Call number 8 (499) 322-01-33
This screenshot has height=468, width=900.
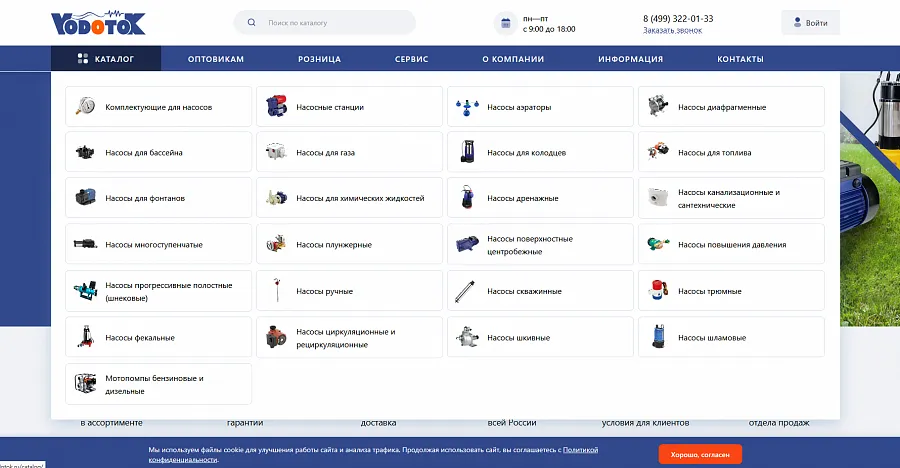(x=678, y=18)
